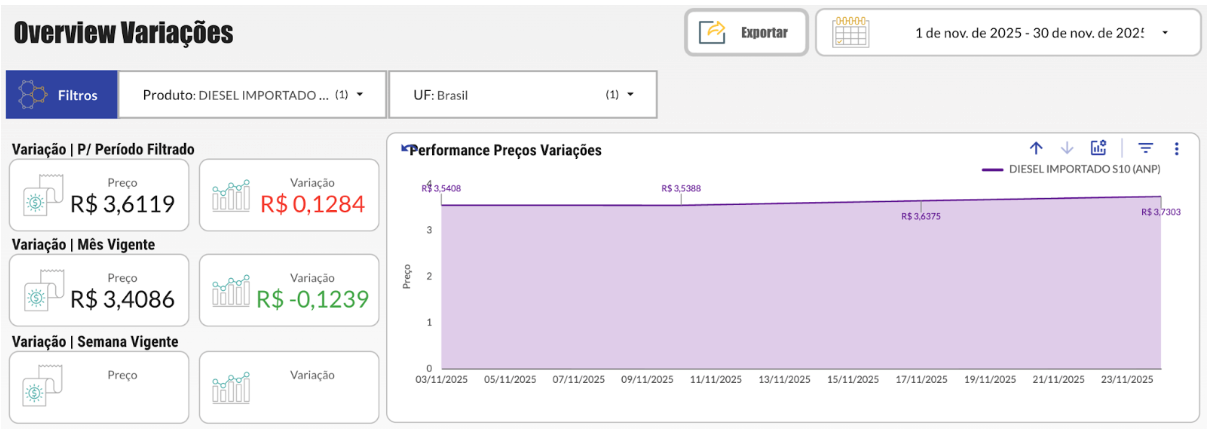Image resolution: width=1215 pixels, height=439 pixels.
Task: Click the R$ 3,6375 data point label
Action: click(920, 216)
